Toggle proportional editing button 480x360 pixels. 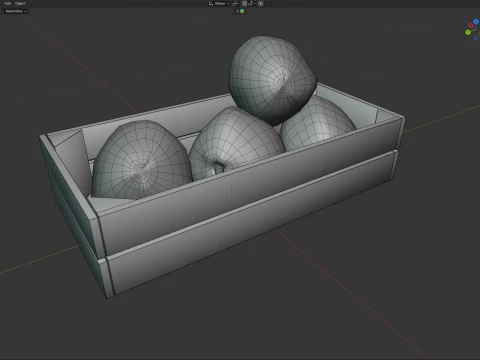[261, 3]
